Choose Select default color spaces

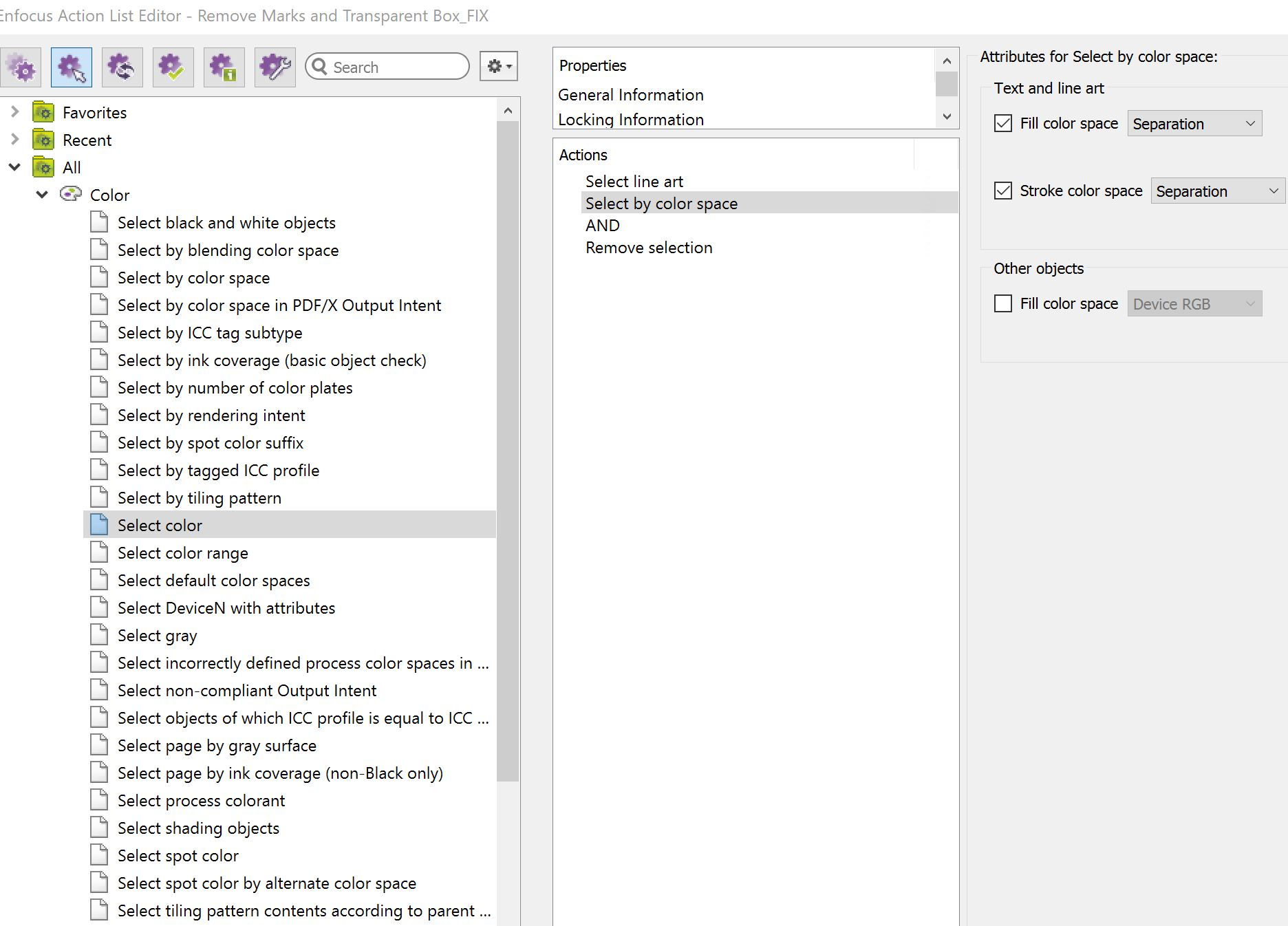tap(213, 581)
